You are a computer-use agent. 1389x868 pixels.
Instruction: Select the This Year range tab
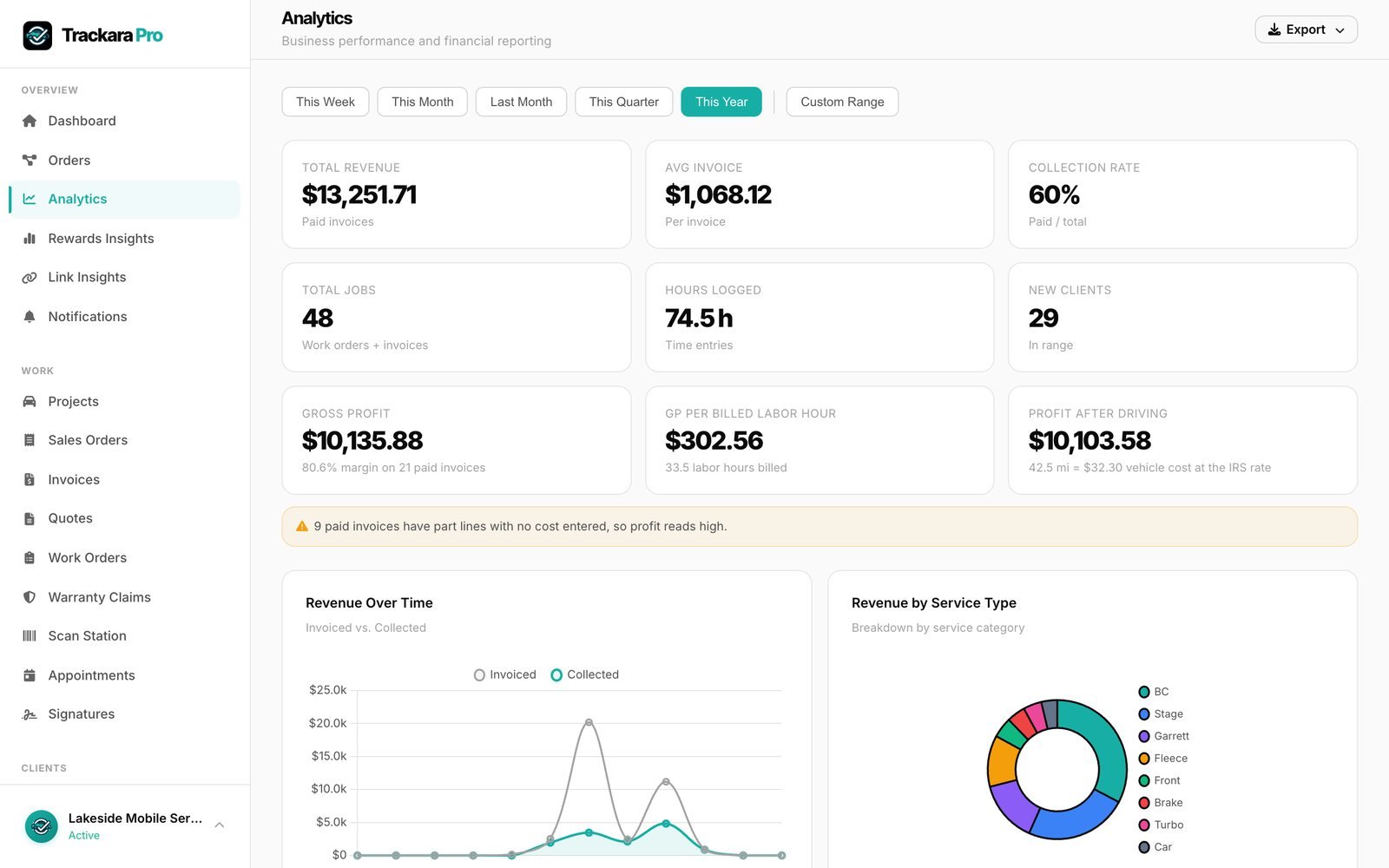click(x=721, y=102)
